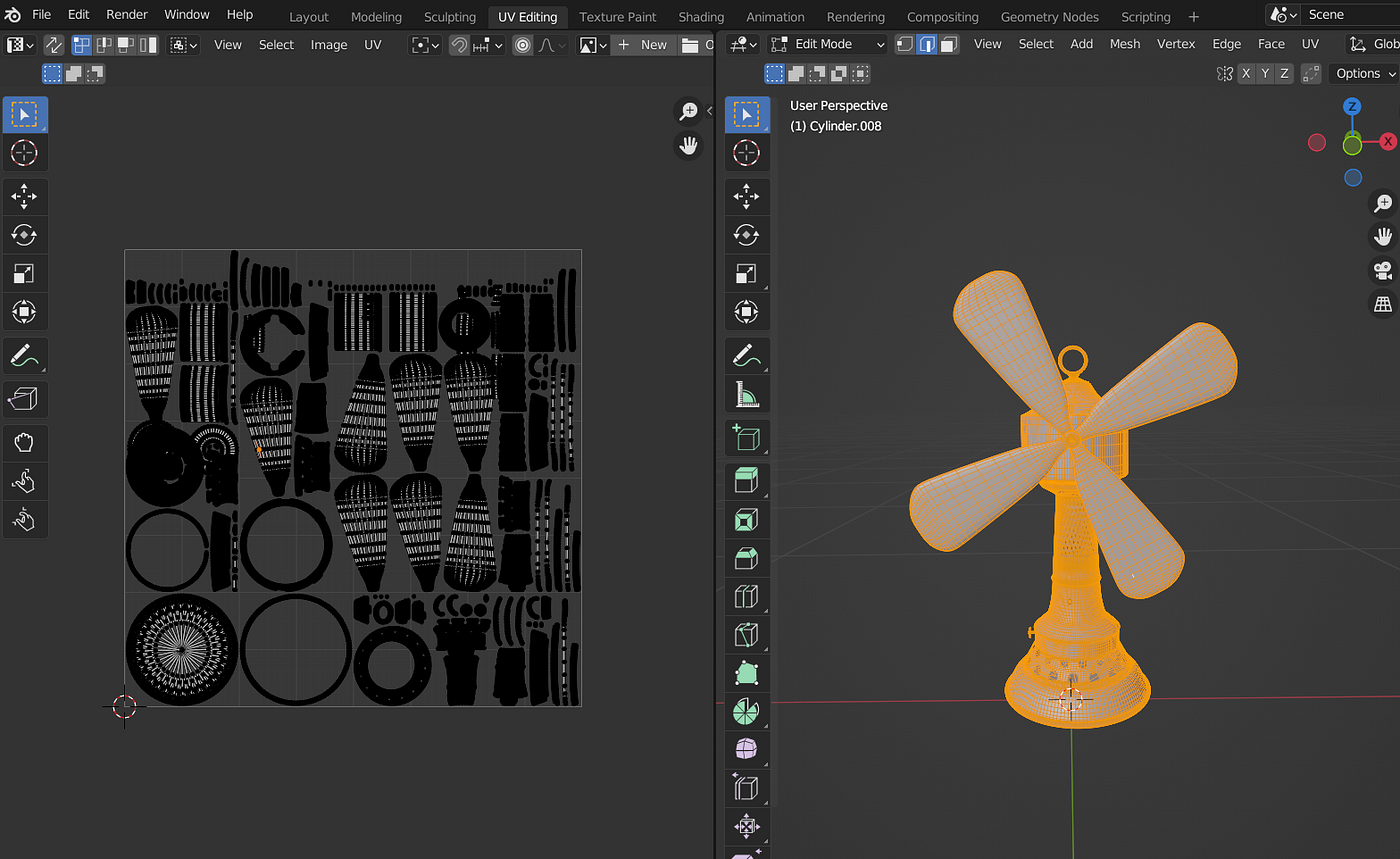Select the Bevel tool
This screenshot has width=1400, height=859.
click(x=747, y=559)
